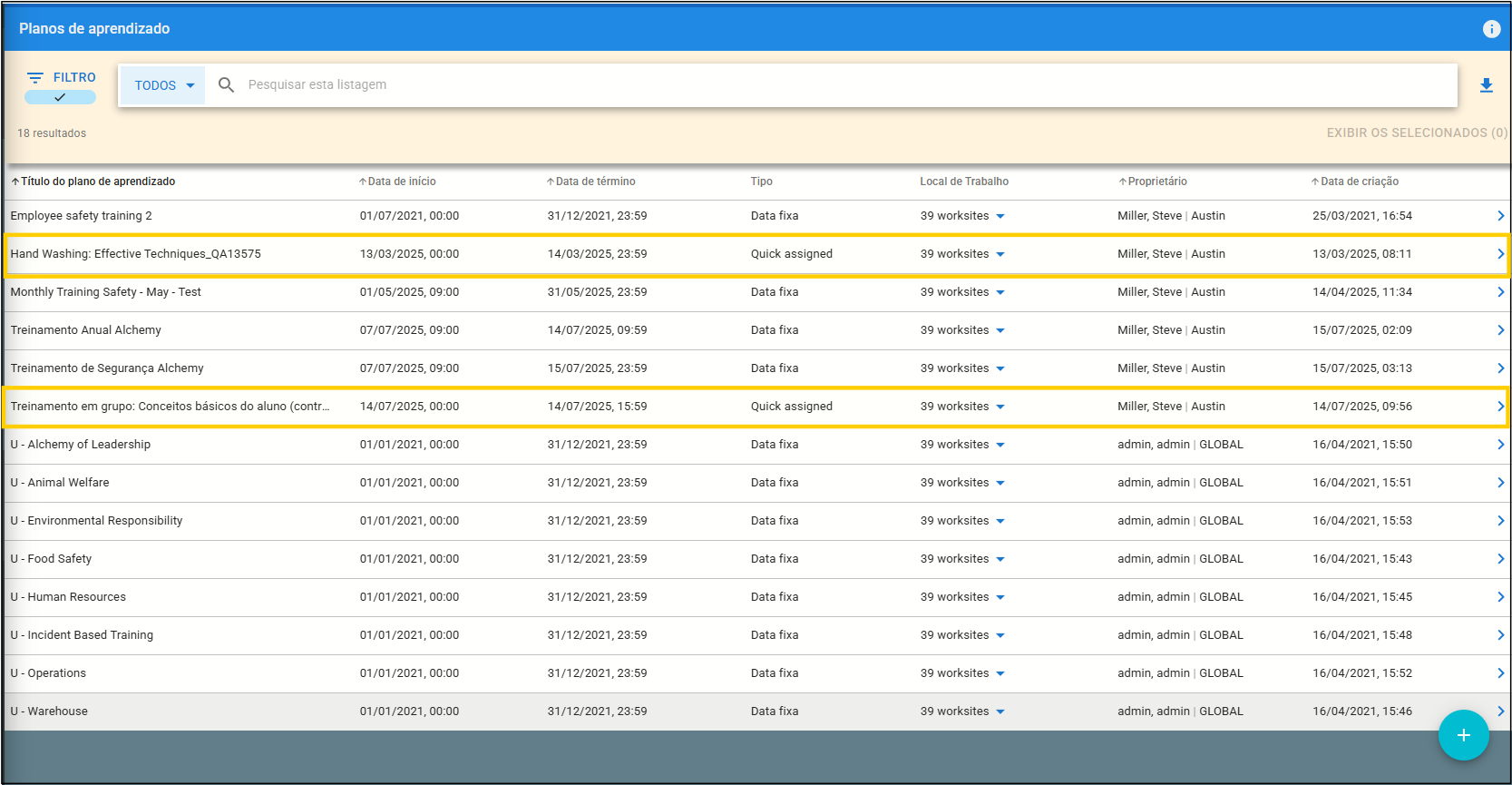Expand worksites list for U - Warehouse row

tap(1000, 711)
